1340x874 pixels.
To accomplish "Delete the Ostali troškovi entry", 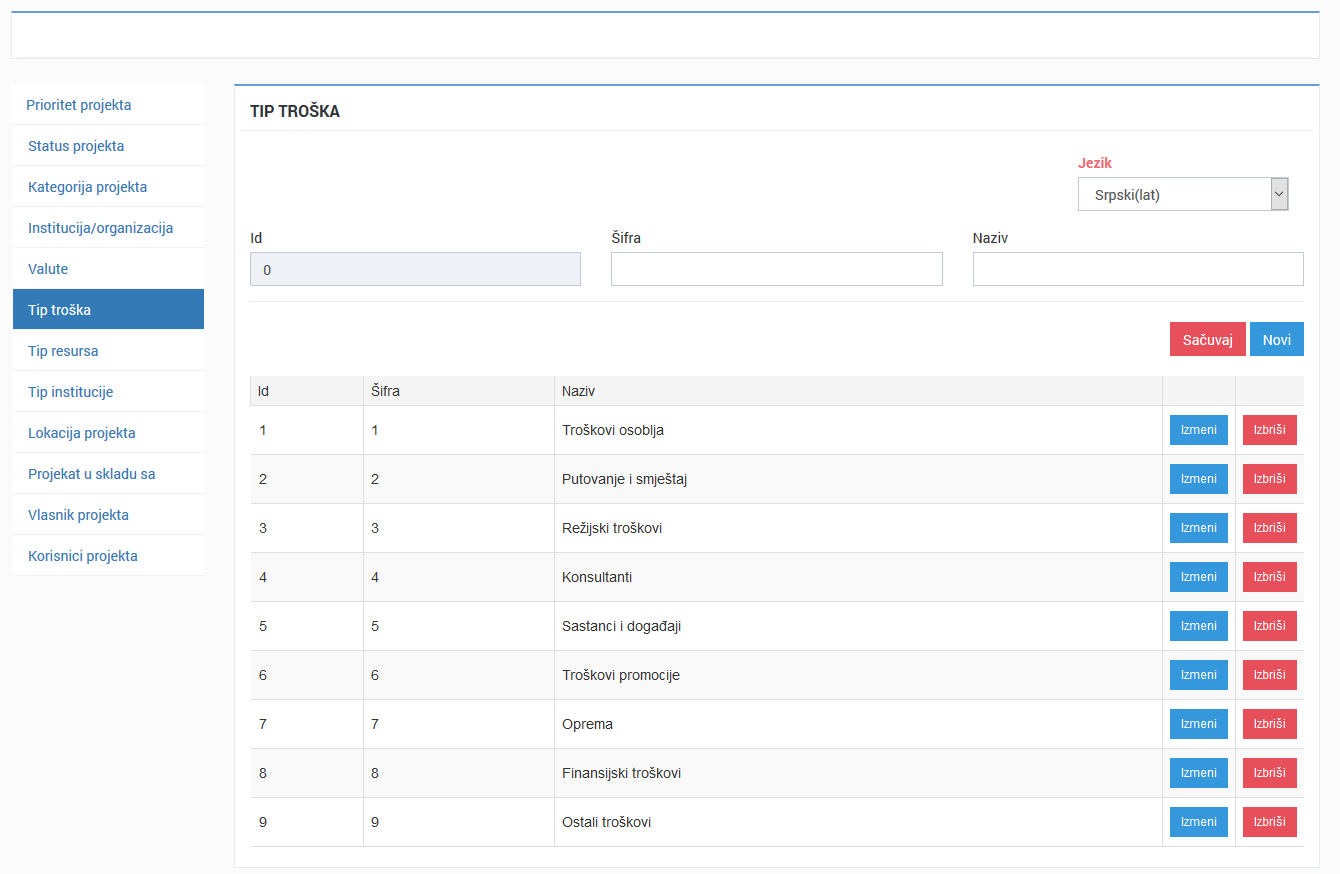I will [x=1269, y=822].
